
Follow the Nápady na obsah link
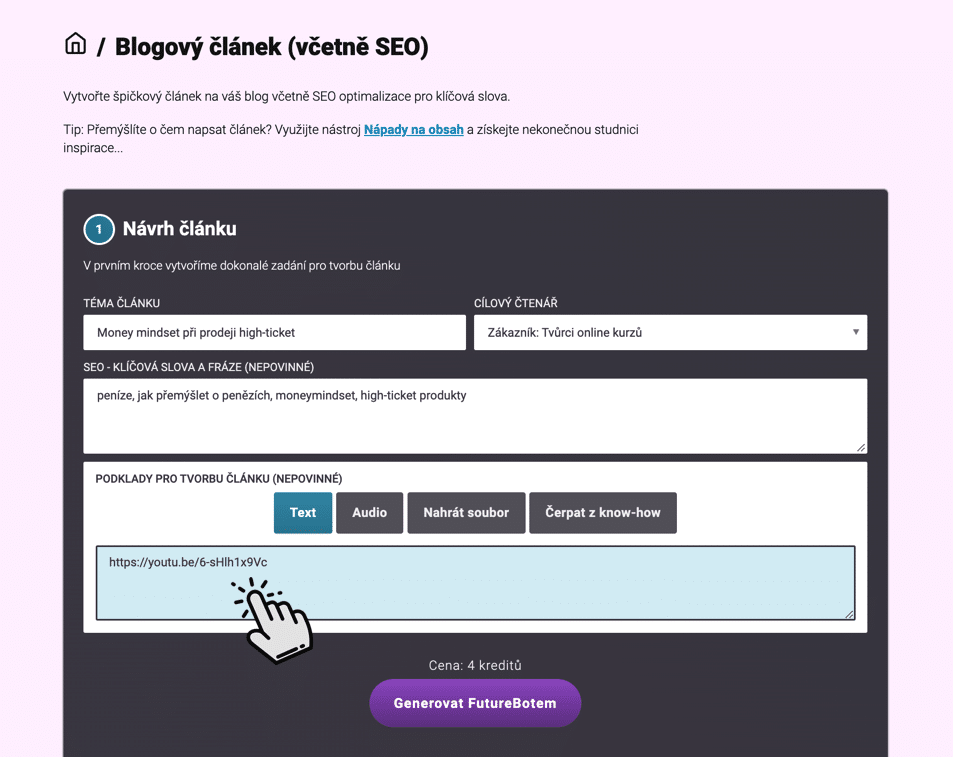tap(414, 129)
